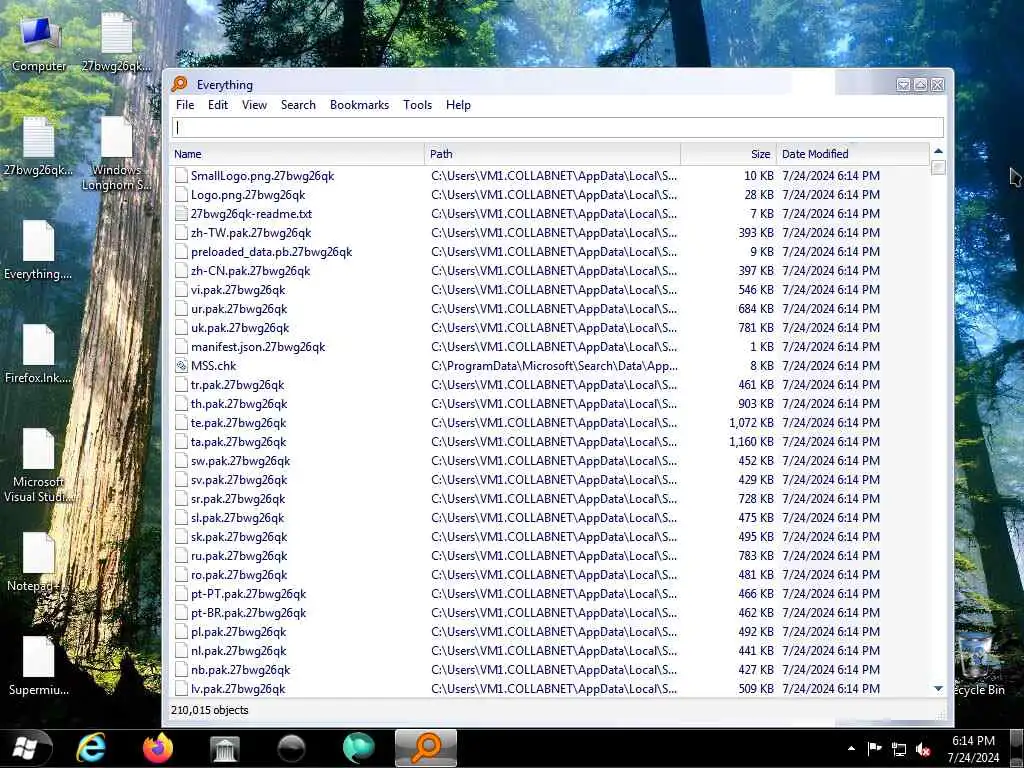Click the file icon of 27bwg26qk-readme.txt
Screen dimensions: 1024x768
tap(182, 214)
